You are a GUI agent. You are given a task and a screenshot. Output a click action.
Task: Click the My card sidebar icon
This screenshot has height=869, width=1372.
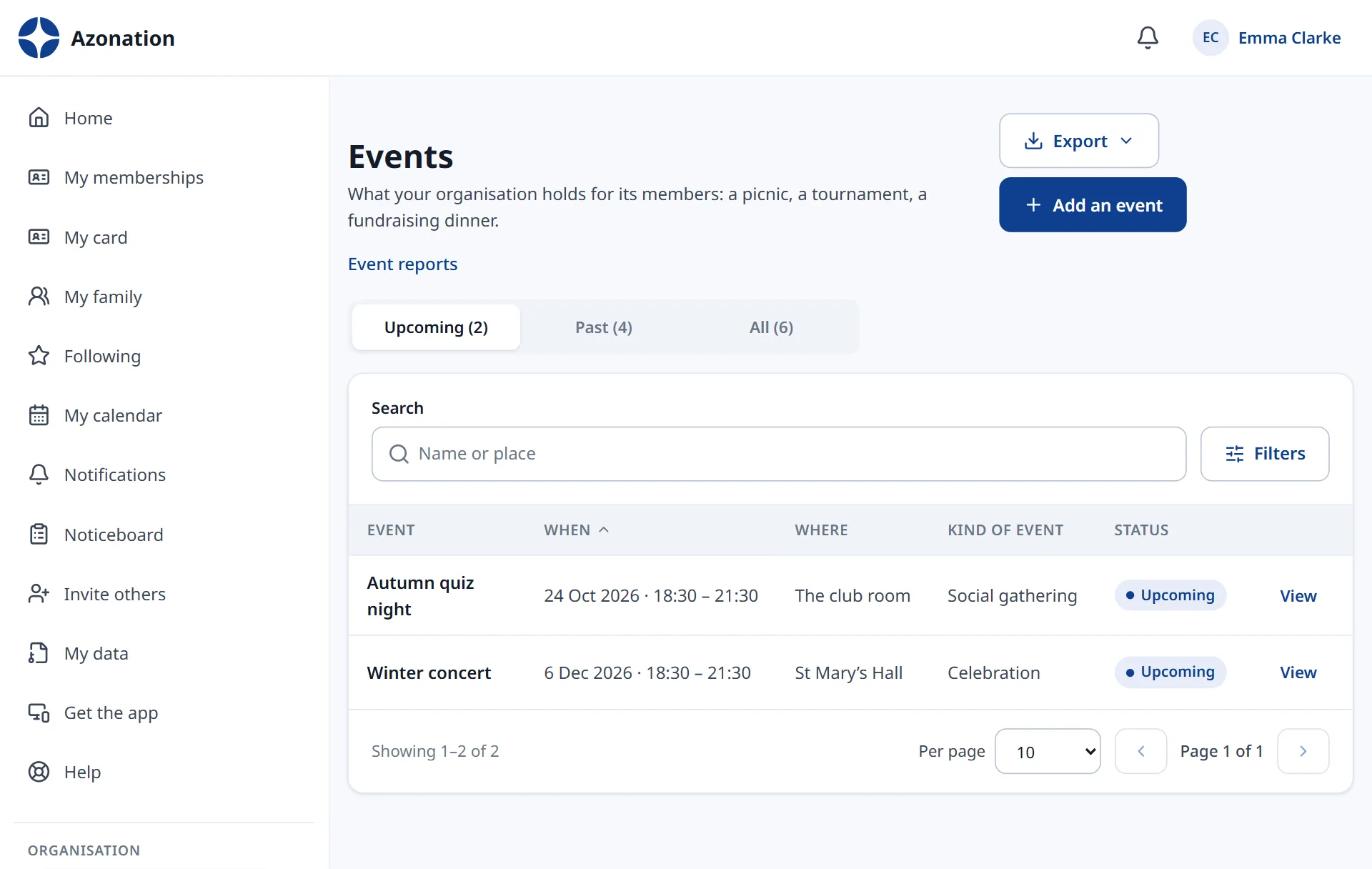[x=39, y=237]
